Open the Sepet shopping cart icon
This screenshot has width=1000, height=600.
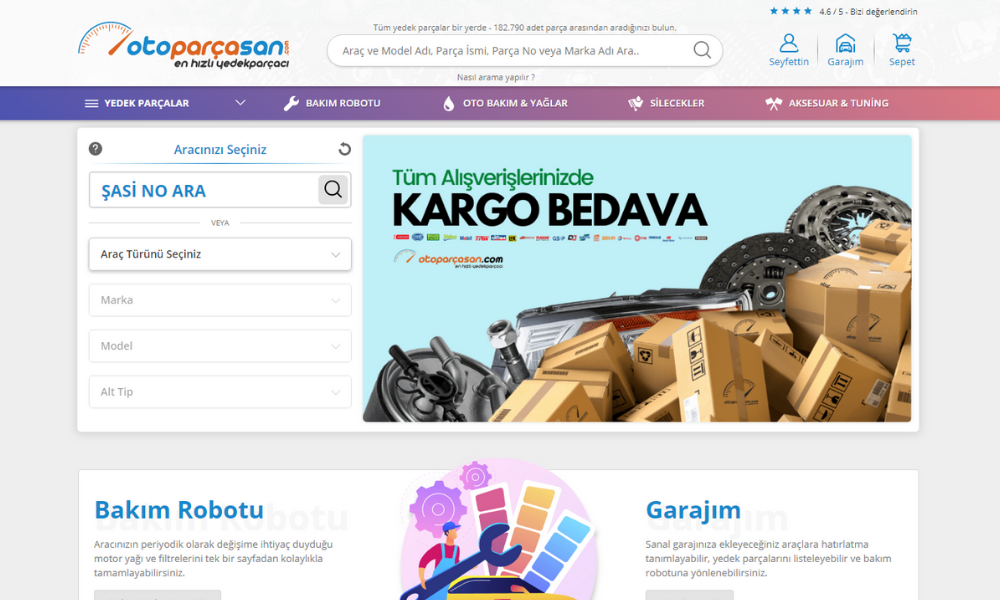click(x=902, y=44)
